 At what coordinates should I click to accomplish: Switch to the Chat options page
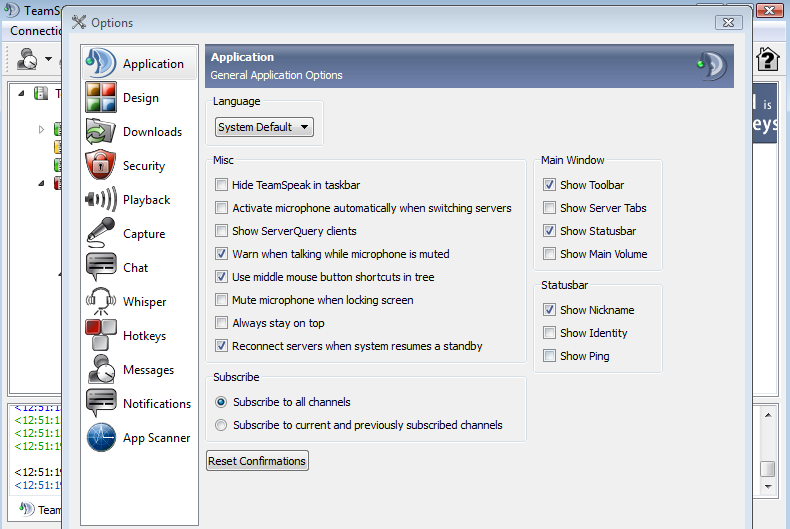135,268
